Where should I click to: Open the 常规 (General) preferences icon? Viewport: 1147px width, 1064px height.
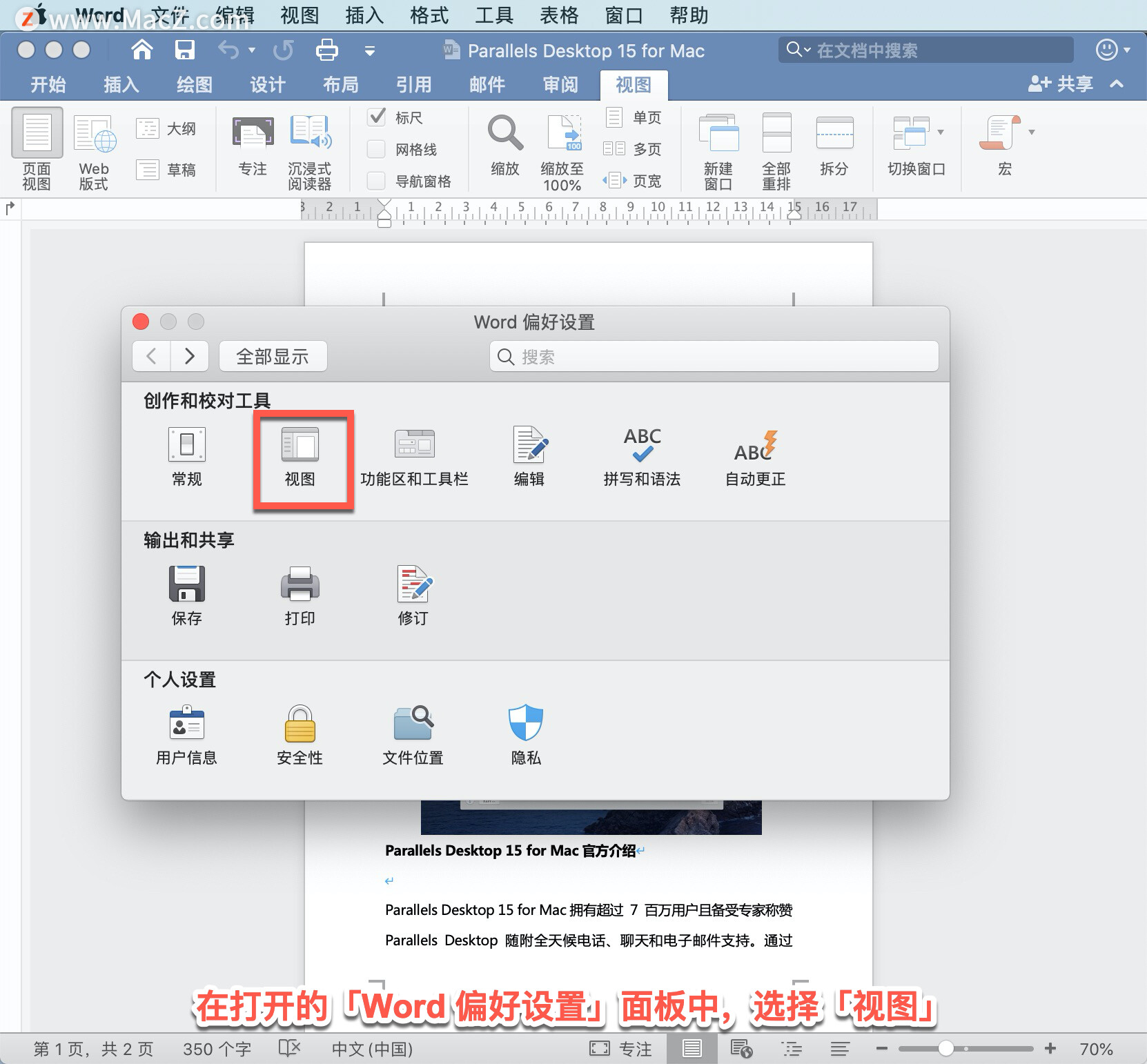pos(187,456)
